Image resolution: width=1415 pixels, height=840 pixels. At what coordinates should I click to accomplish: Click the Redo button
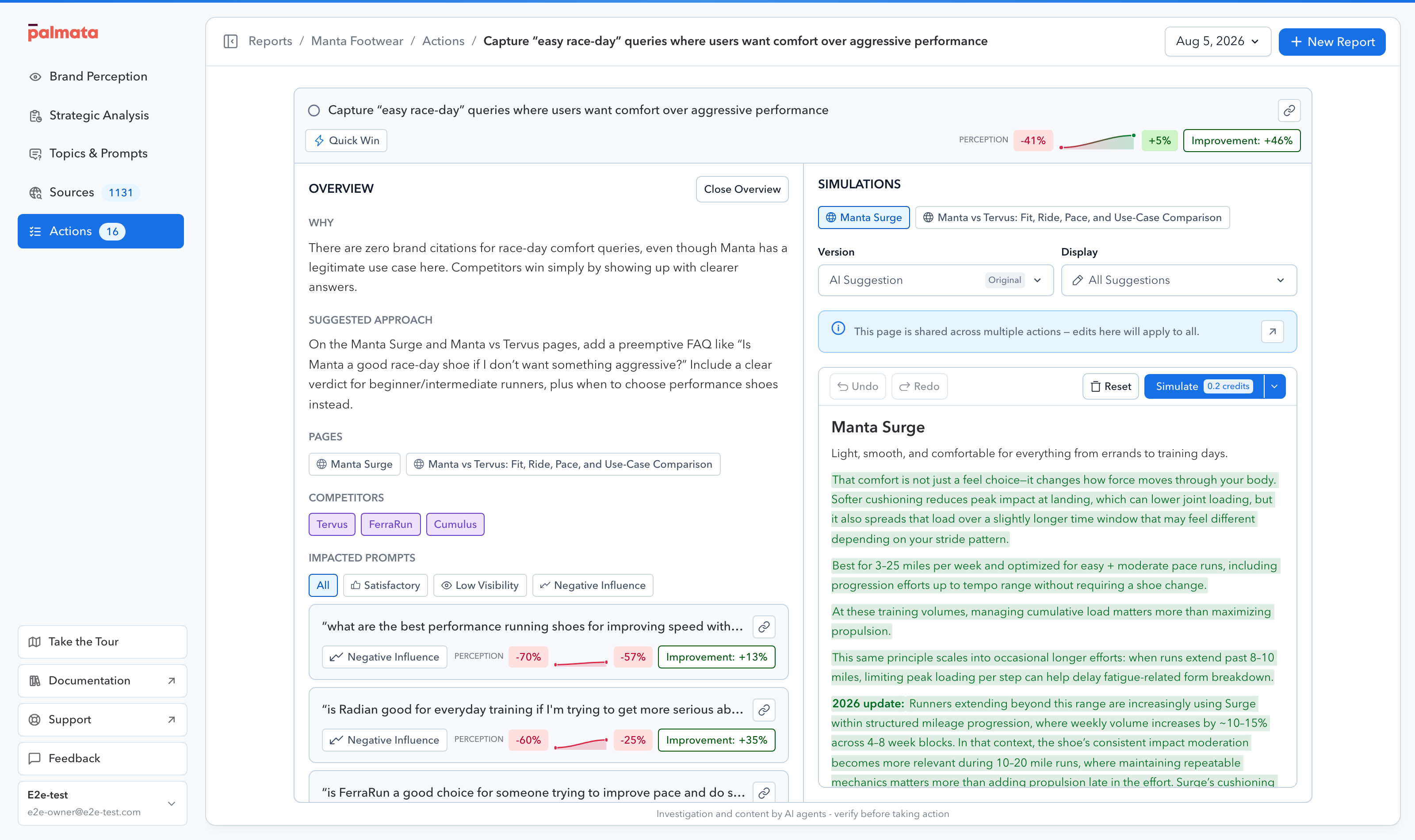click(x=918, y=386)
